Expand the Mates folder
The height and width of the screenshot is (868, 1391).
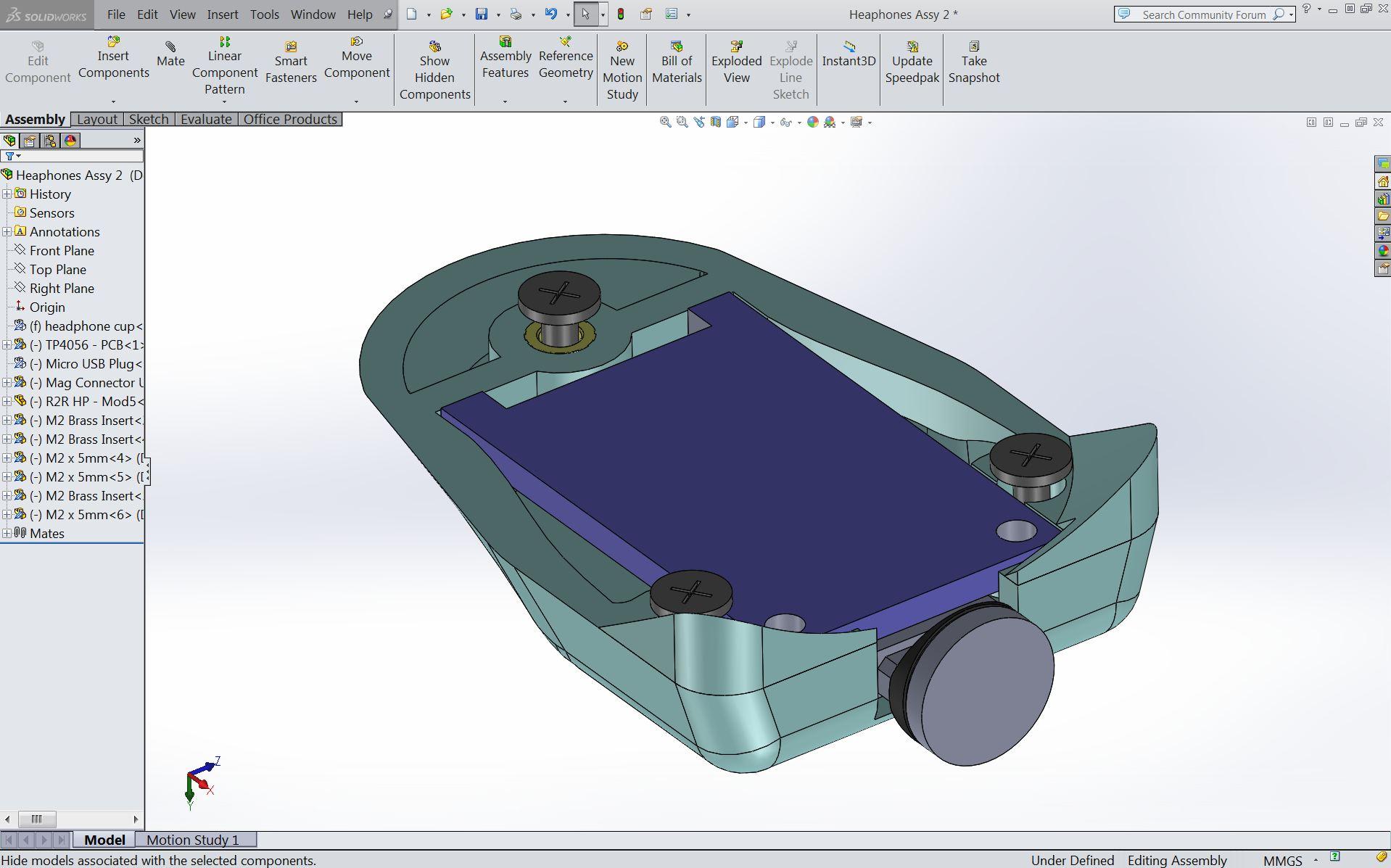7,533
